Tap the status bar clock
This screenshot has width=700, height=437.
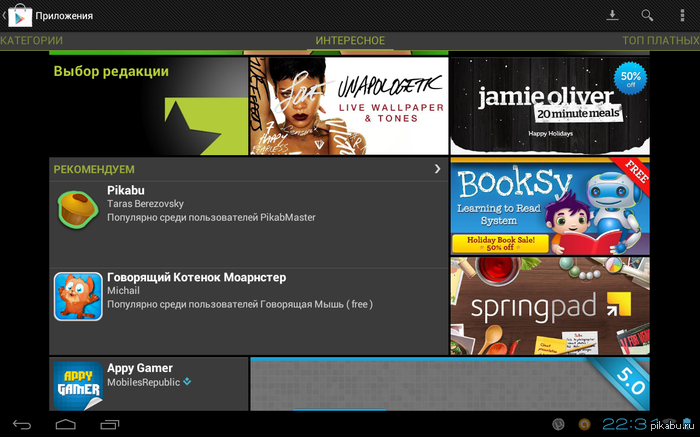(x=629, y=424)
